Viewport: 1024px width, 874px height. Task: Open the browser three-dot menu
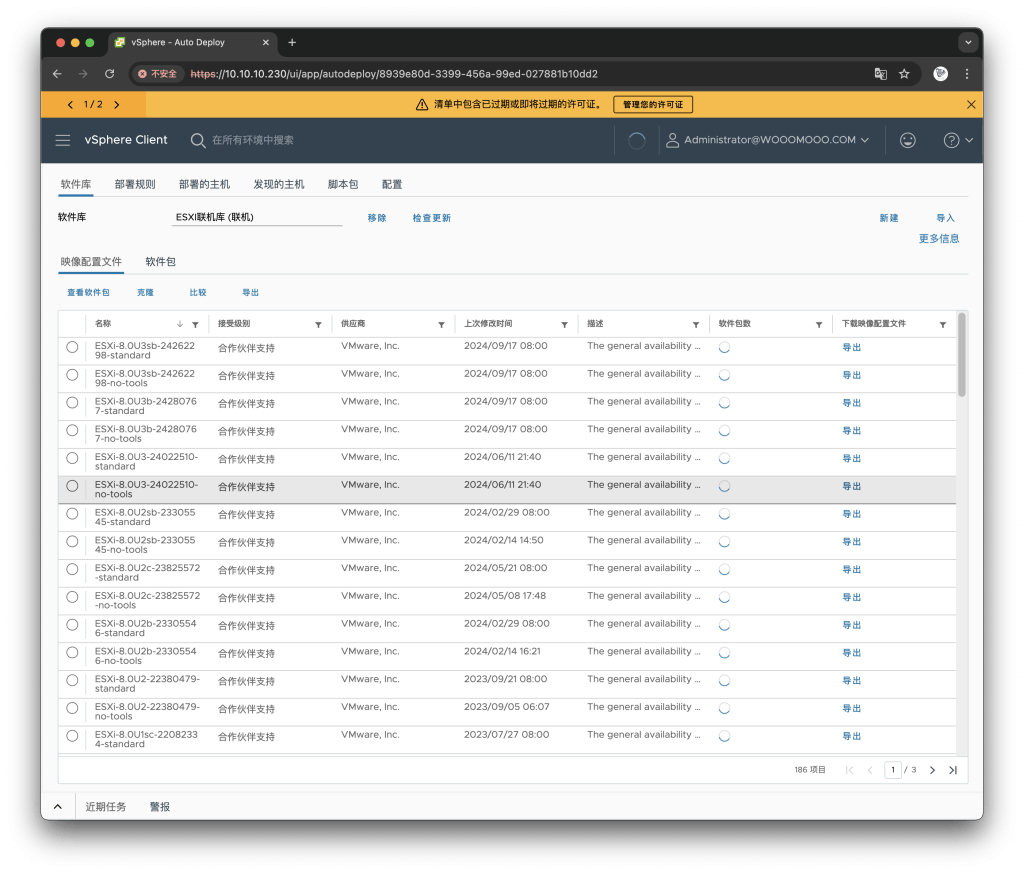(x=967, y=74)
